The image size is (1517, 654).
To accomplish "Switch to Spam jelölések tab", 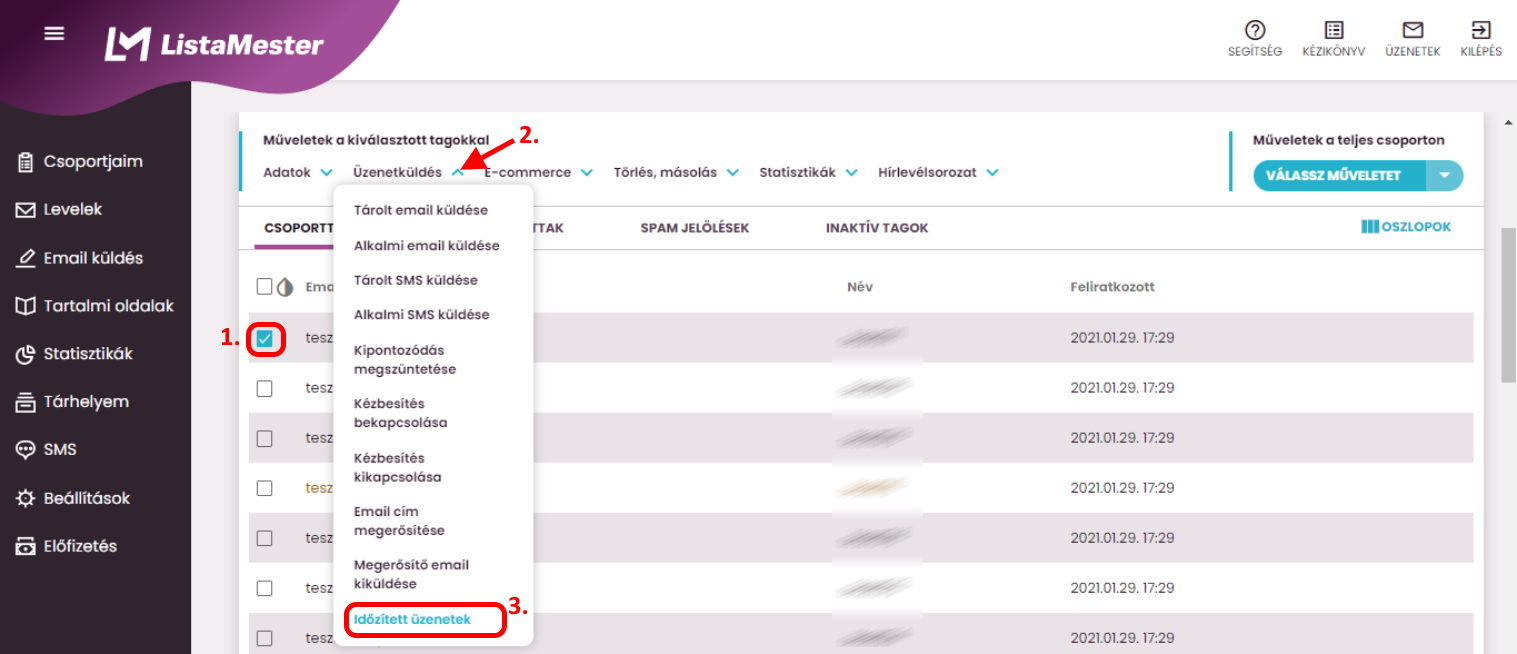I will click(695, 228).
